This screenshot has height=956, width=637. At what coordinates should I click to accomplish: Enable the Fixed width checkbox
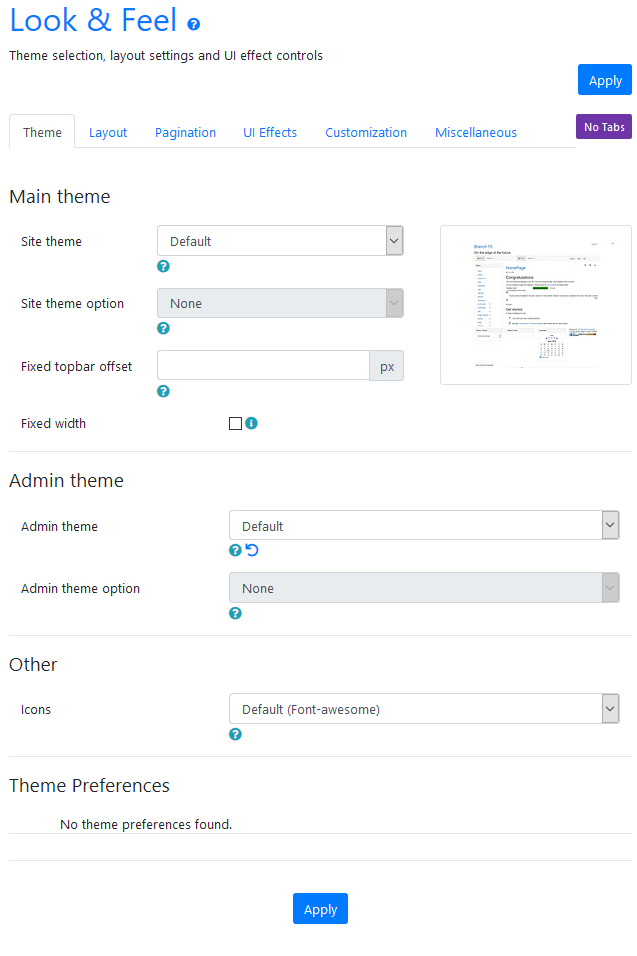(x=235, y=423)
